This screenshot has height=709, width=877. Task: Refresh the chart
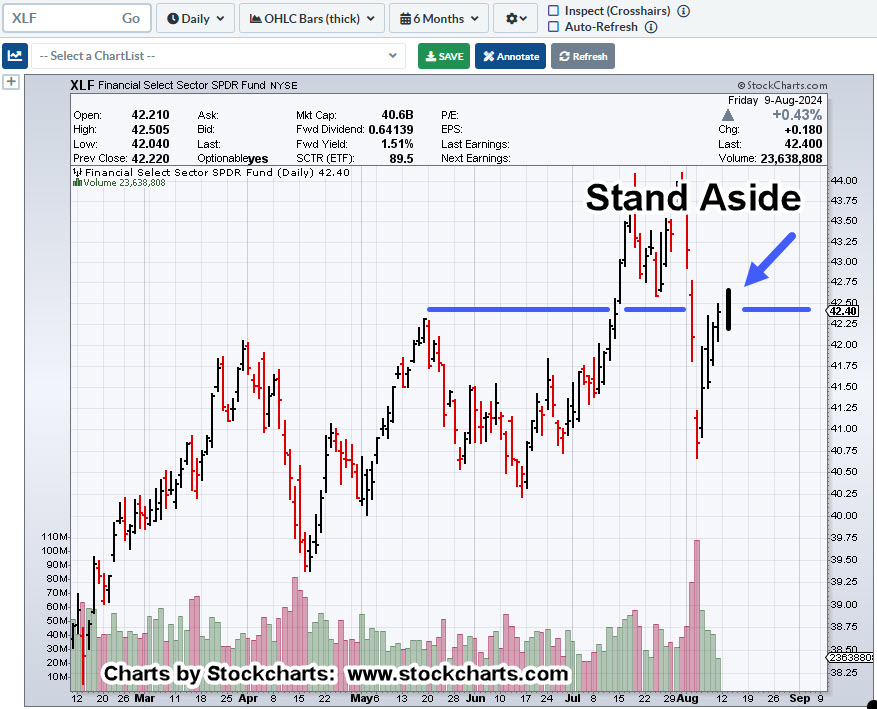click(x=582, y=56)
